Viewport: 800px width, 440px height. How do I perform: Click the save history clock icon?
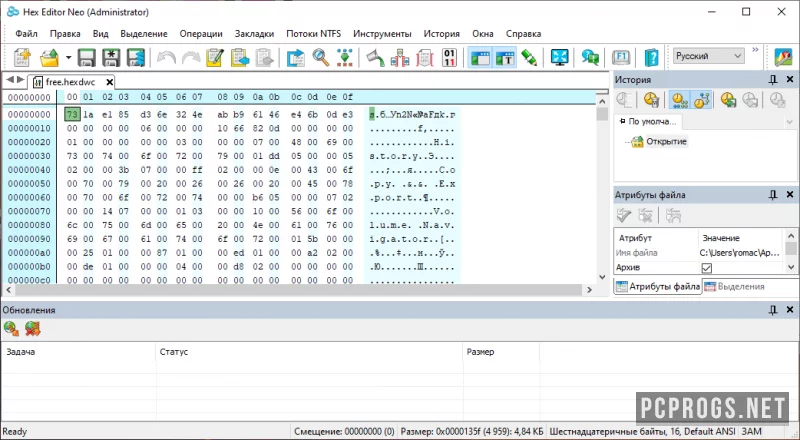[728, 100]
